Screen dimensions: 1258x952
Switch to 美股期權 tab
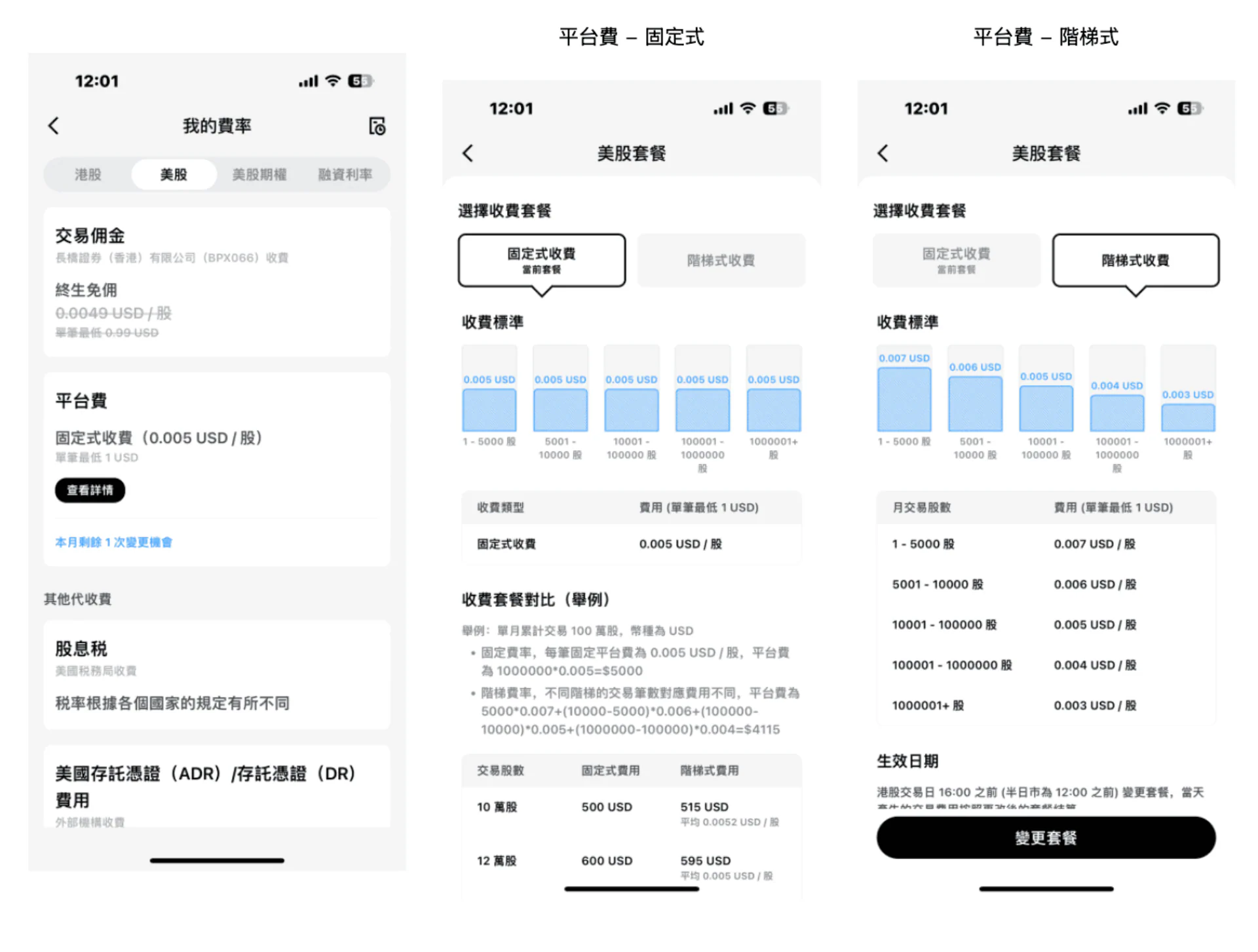(x=259, y=175)
